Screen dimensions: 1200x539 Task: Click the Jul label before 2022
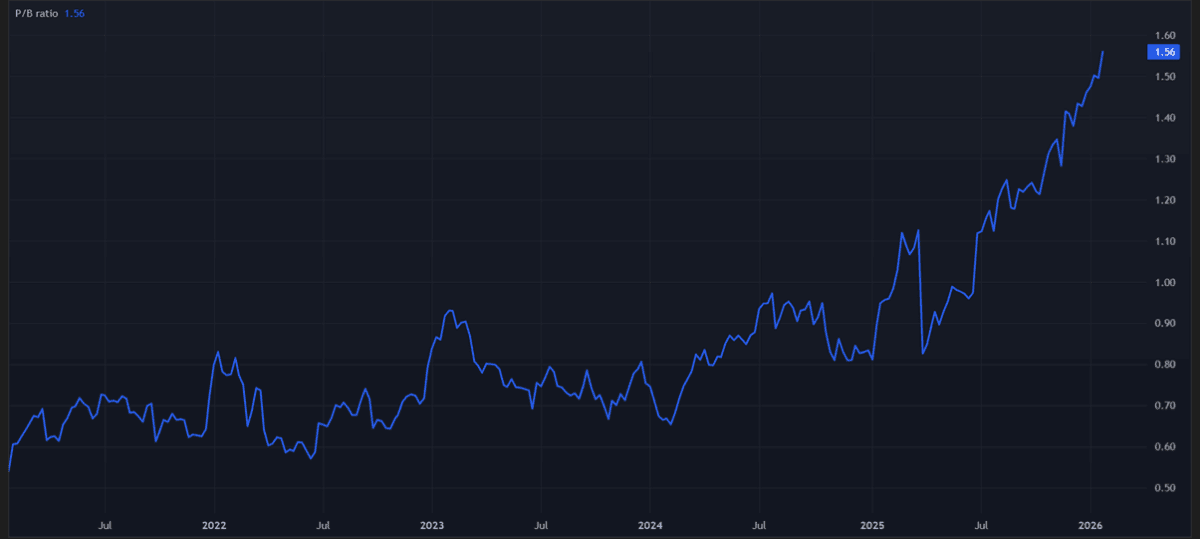tap(104, 524)
